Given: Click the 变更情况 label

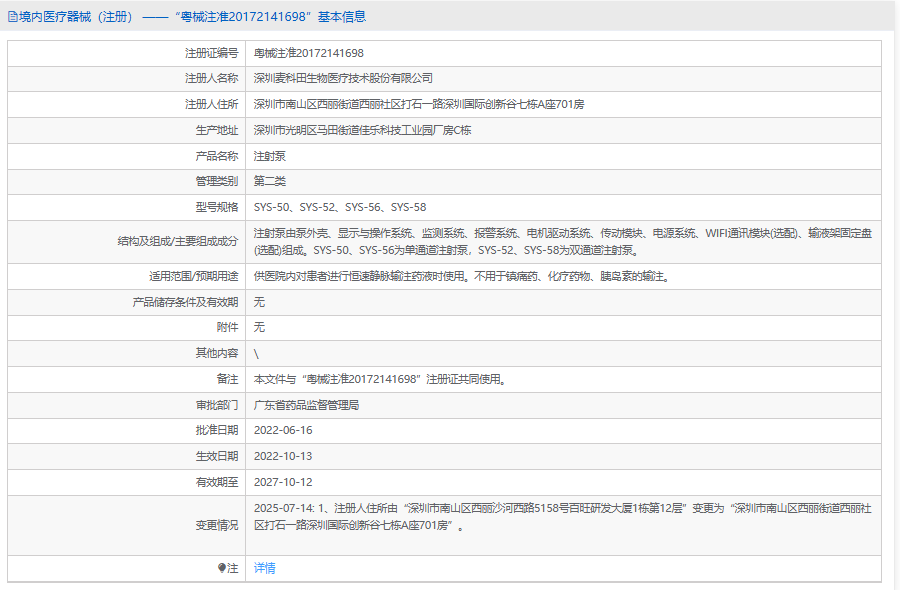Looking at the screenshot, I should (x=216, y=525).
